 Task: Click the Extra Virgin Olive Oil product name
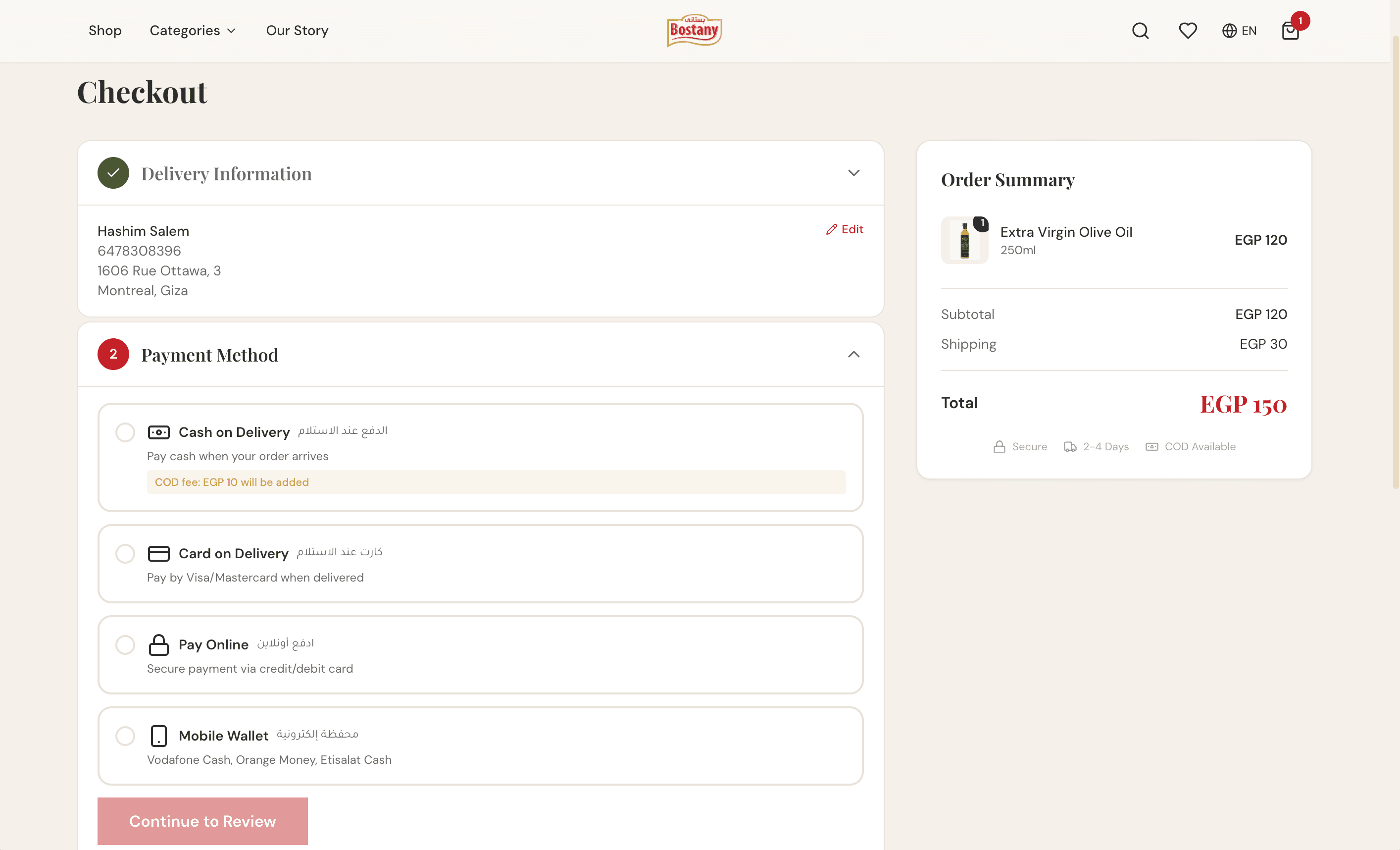[1066, 232]
